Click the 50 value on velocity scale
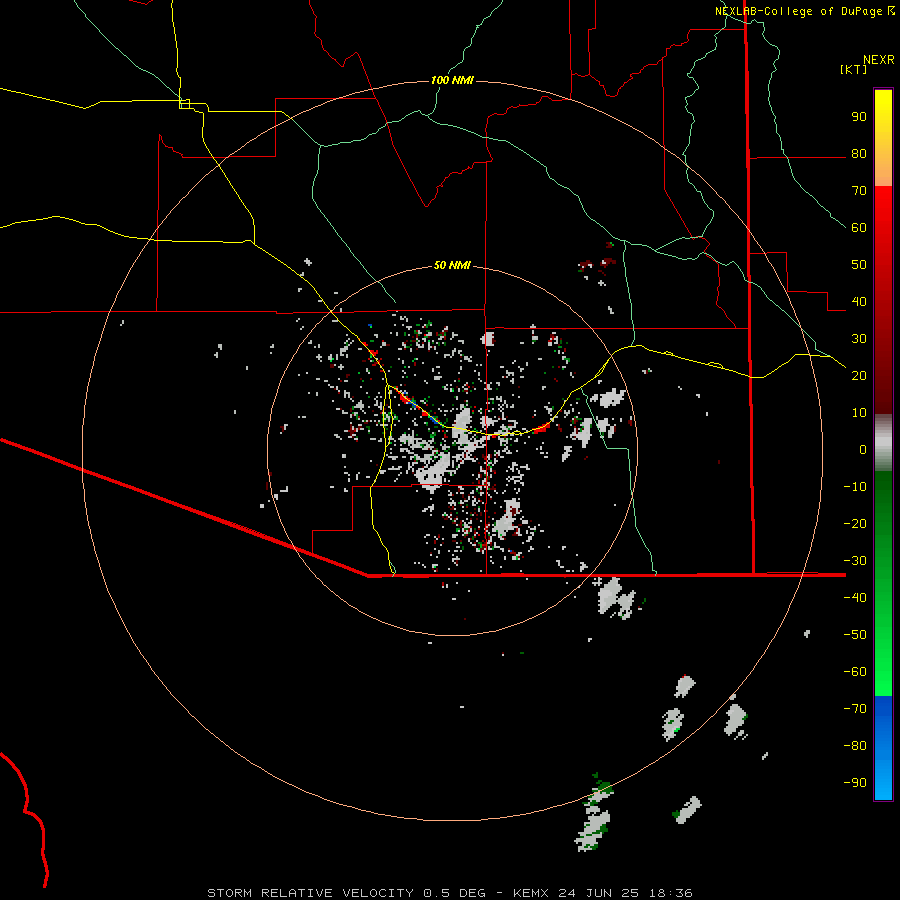 [859, 265]
